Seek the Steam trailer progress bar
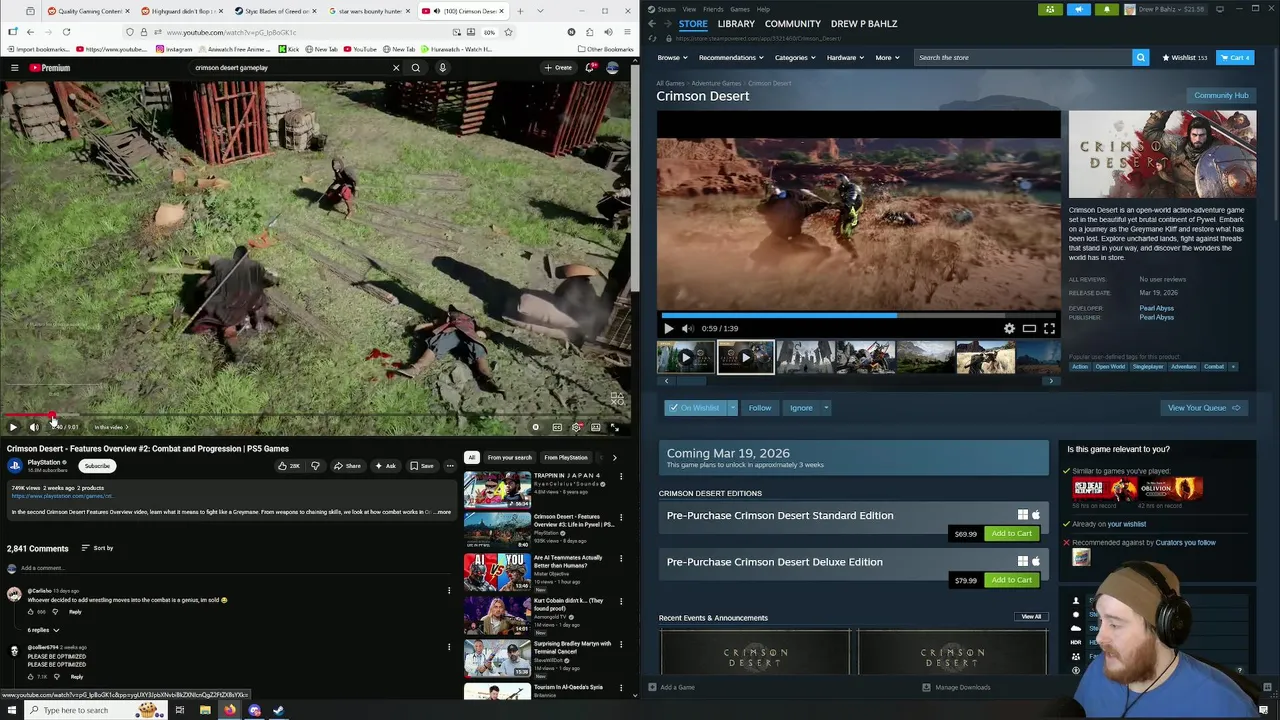This screenshot has width=1280, height=720. 858,315
